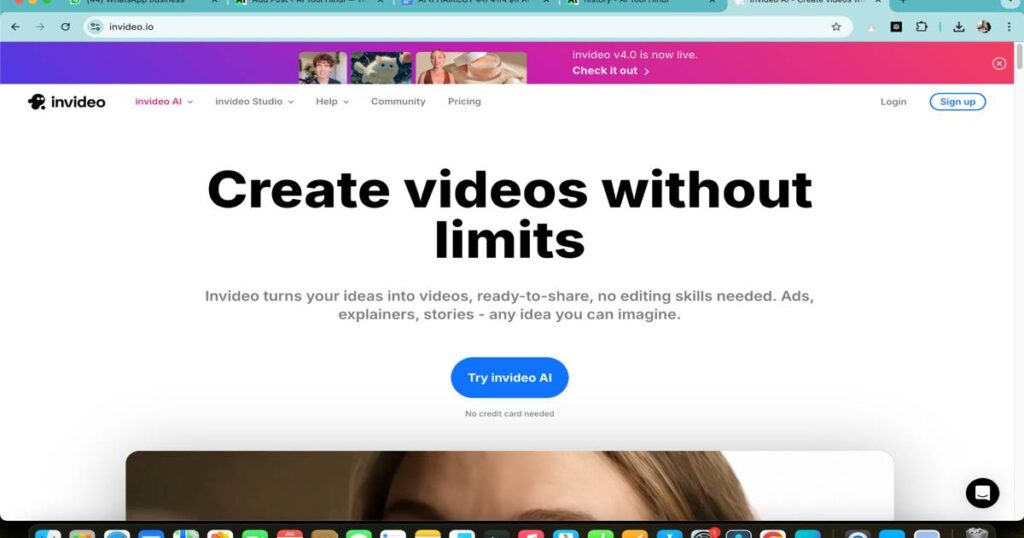Open the chat support bubble
Viewport: 1024px width, 538px height.
pyautogui.click(x=982, y=493)
